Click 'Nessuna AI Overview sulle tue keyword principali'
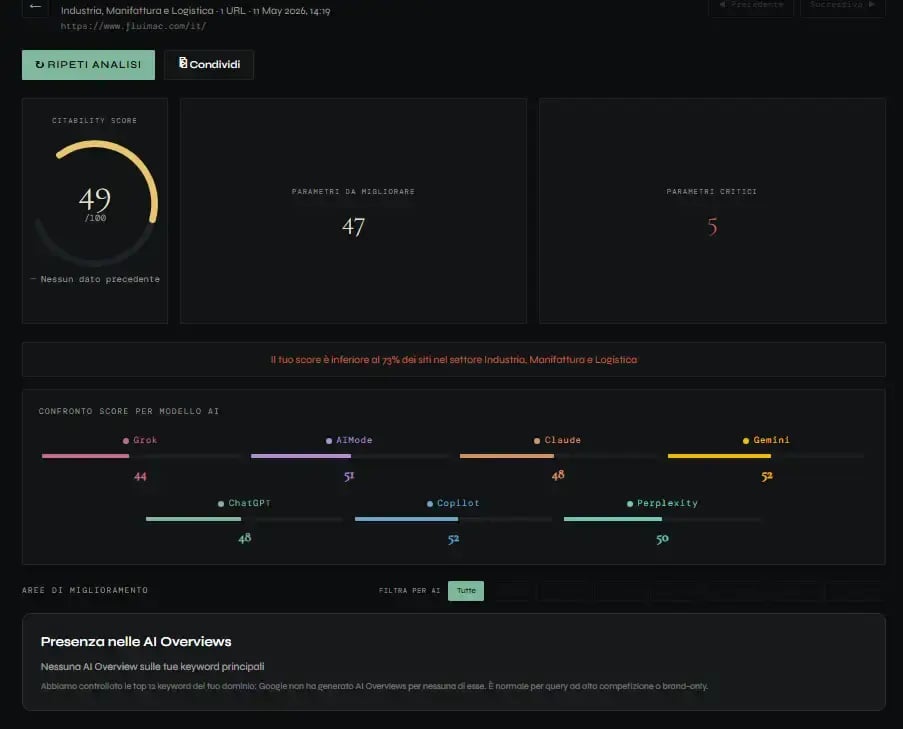Image resolution: width=903 pixels, height=729 pixels. tap(153, 666)
